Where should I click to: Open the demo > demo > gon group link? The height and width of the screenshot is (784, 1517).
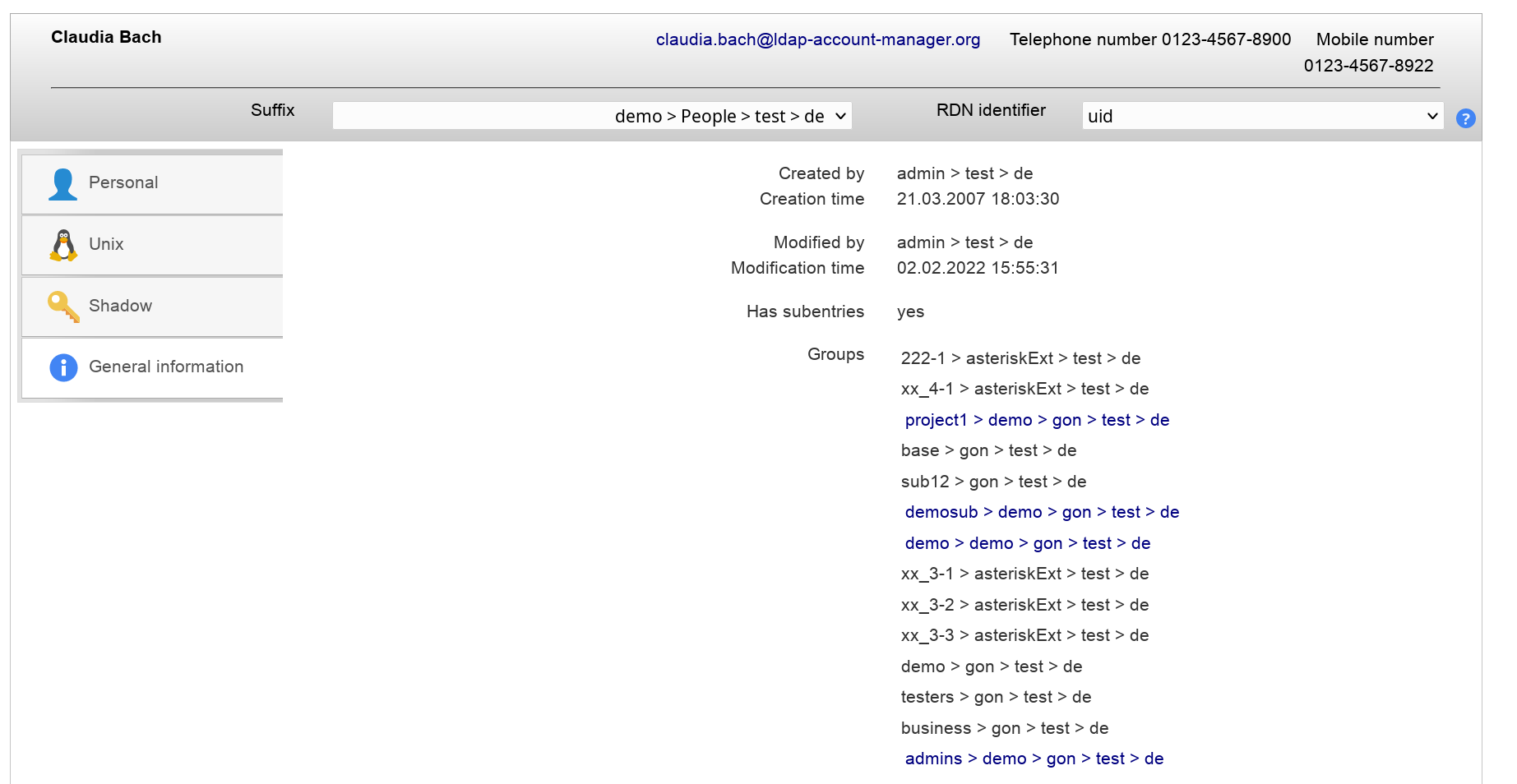[x=1027, y=543]
